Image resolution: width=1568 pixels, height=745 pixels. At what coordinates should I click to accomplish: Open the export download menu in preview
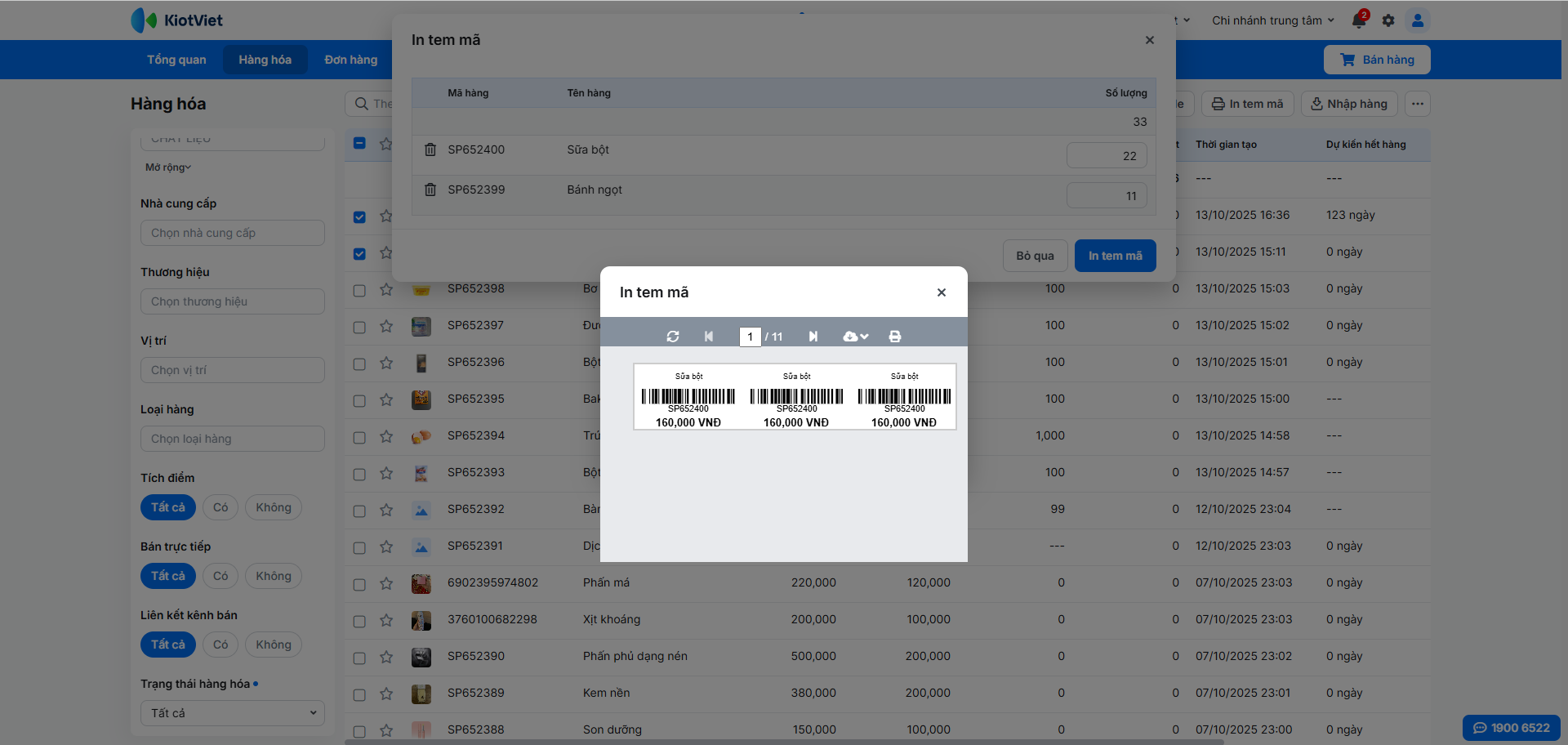(x=856, y=337)
